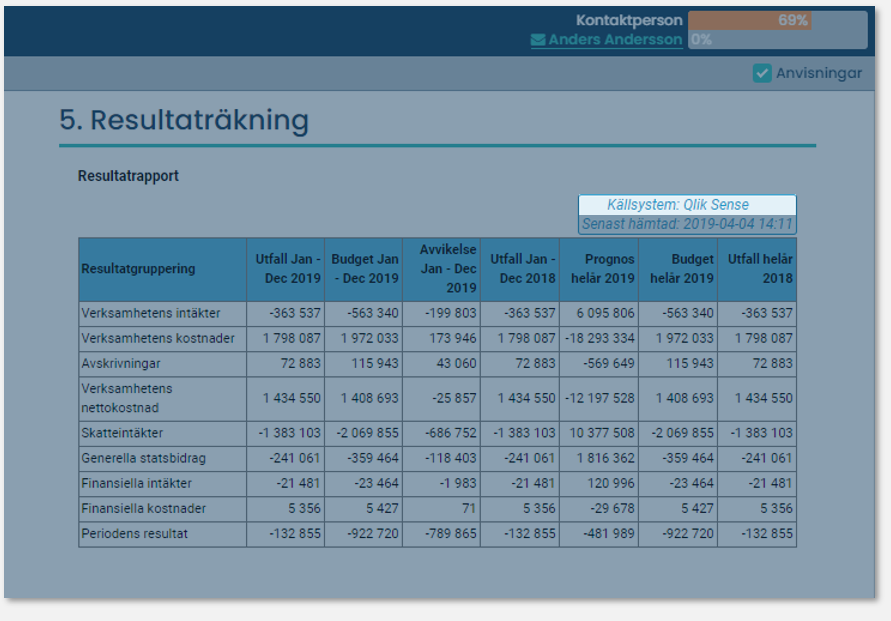
Task: Click Budget Jan - Dec 2019 header
Action: [x=365, y=269]
